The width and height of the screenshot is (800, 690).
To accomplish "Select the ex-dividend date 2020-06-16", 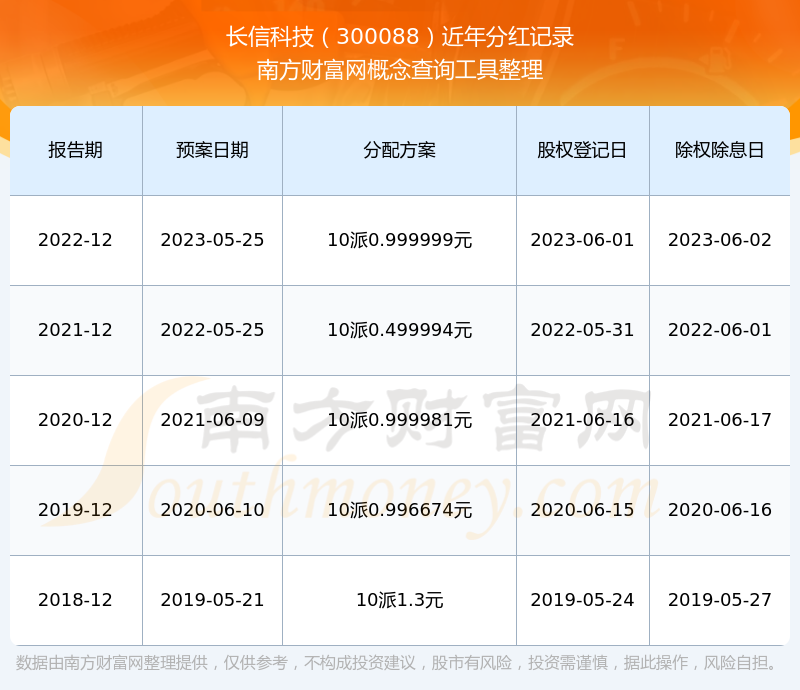I will tap(719, 509).
